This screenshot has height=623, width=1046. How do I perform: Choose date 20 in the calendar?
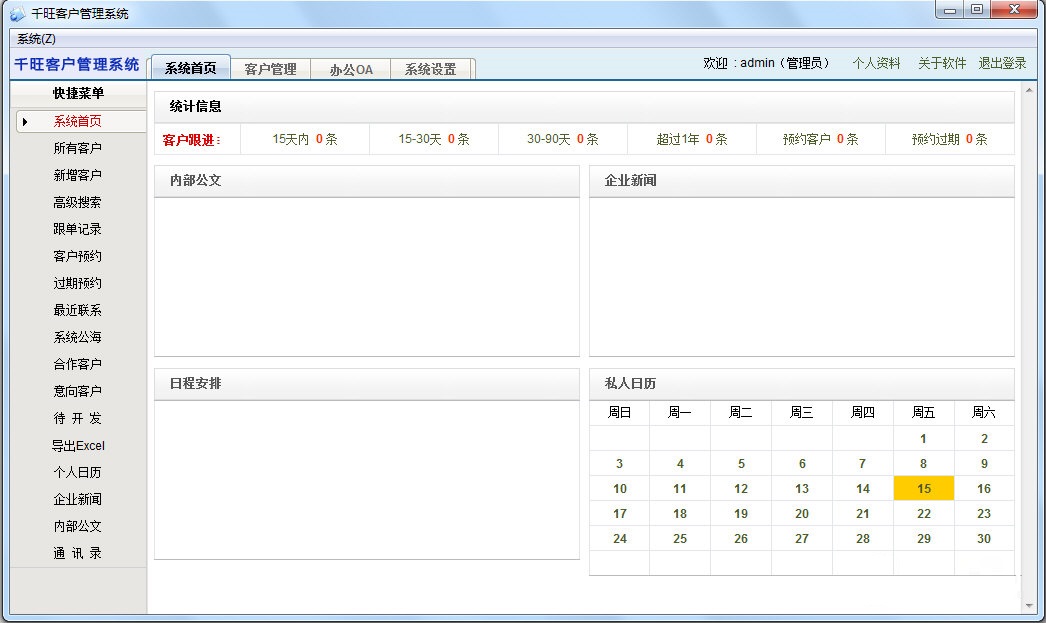tap(802, 514)
